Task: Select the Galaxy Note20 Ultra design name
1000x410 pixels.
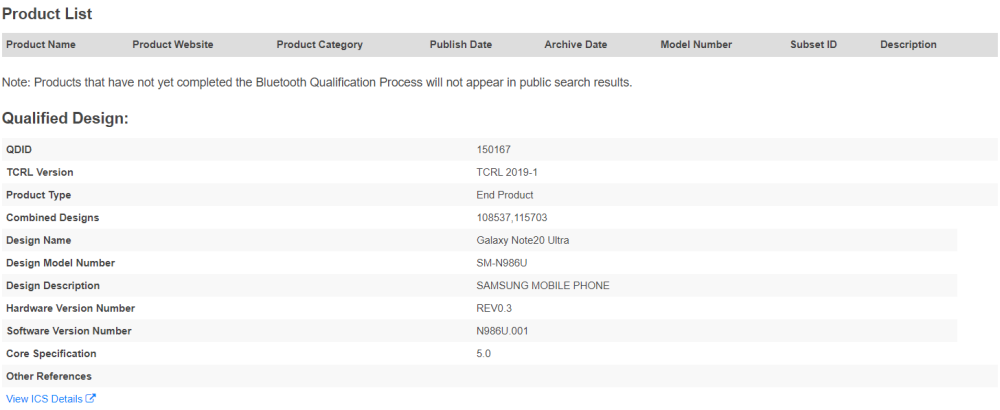Action: click(522, 240)
